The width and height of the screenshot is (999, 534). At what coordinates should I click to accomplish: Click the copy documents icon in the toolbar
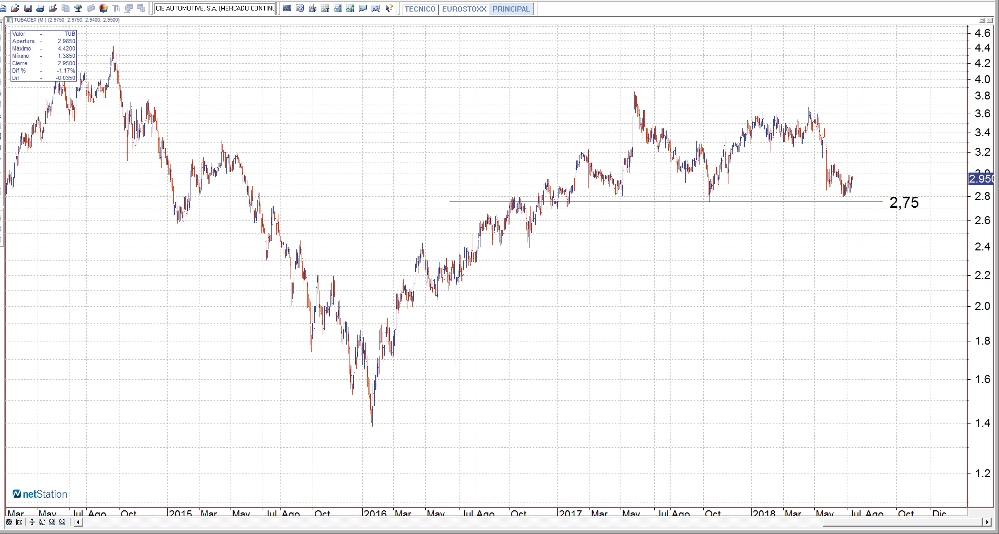point(65,8)
